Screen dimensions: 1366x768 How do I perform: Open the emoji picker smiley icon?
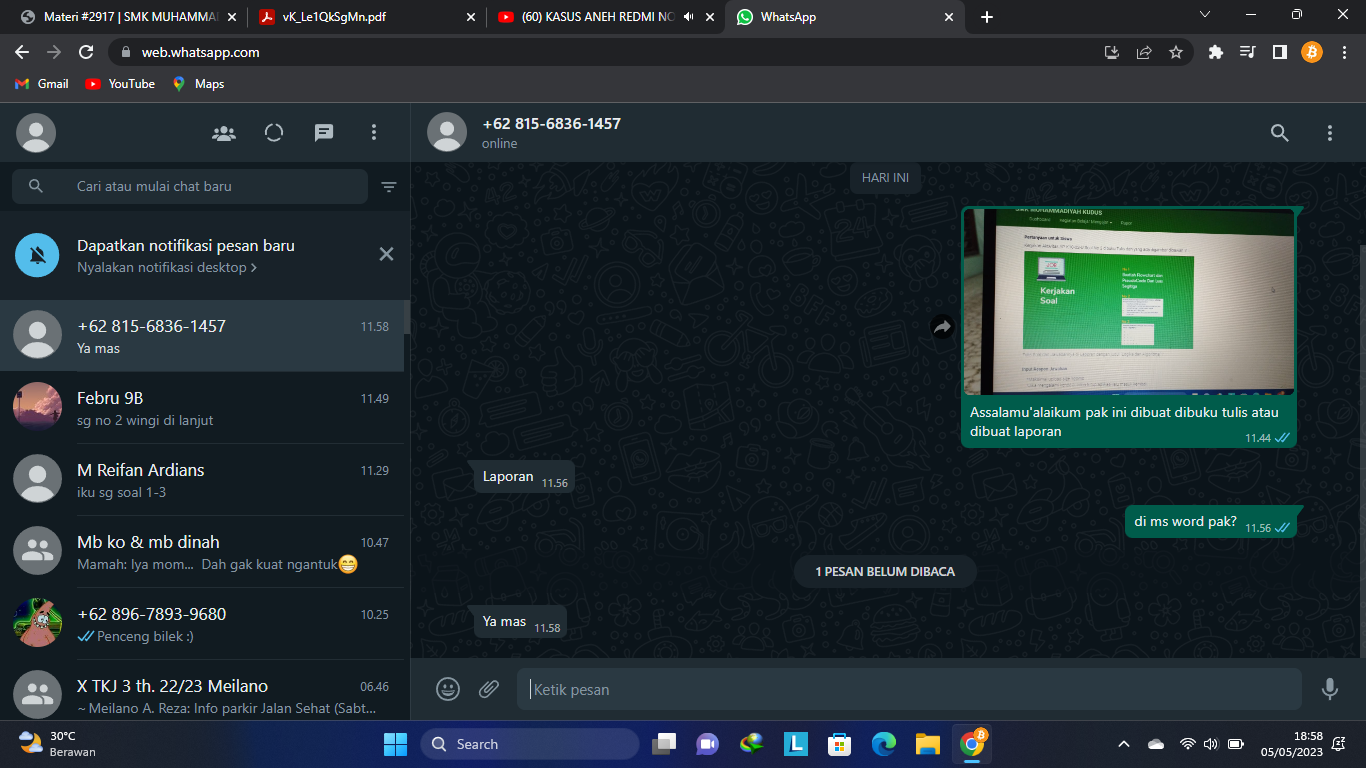tap(448, 689)
